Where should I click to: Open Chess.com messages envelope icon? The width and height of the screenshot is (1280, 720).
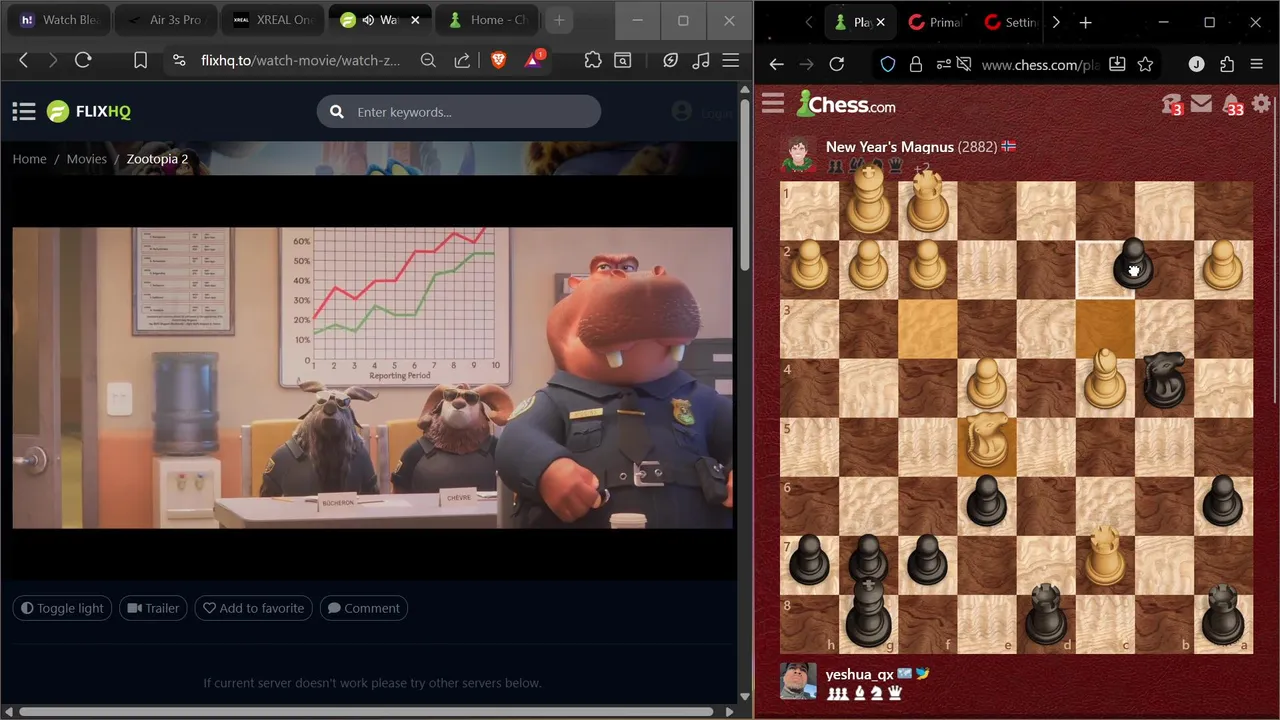click(1202, 103)
